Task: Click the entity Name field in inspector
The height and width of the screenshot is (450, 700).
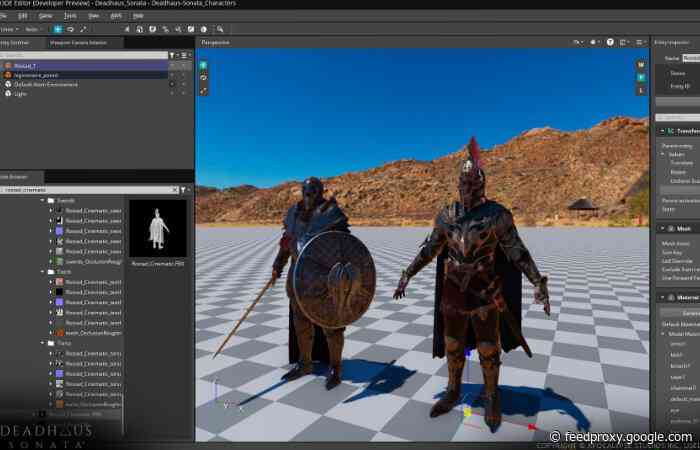Action: [x=691, y=58]
